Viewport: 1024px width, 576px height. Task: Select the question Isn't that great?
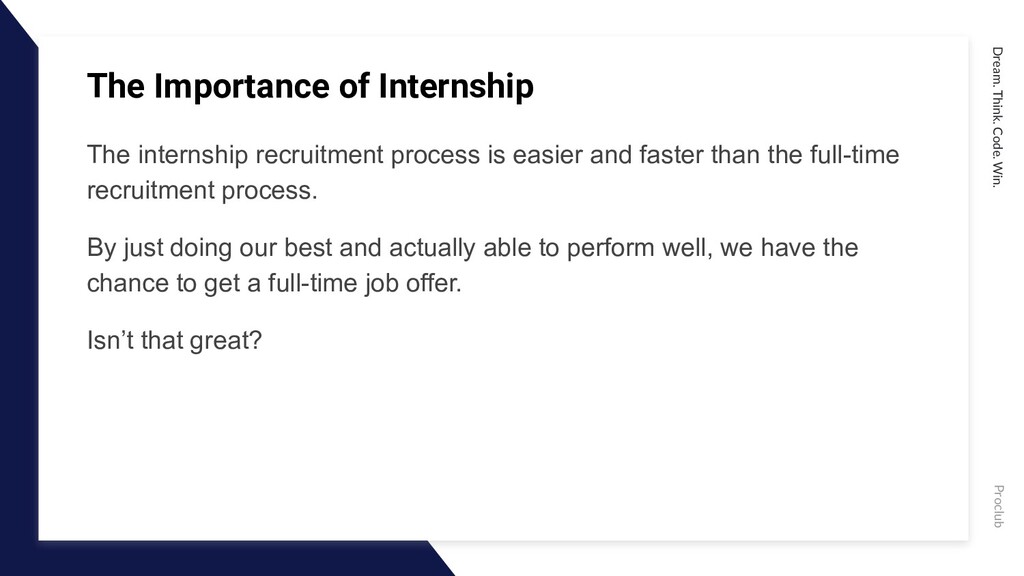tap(174, 340)
